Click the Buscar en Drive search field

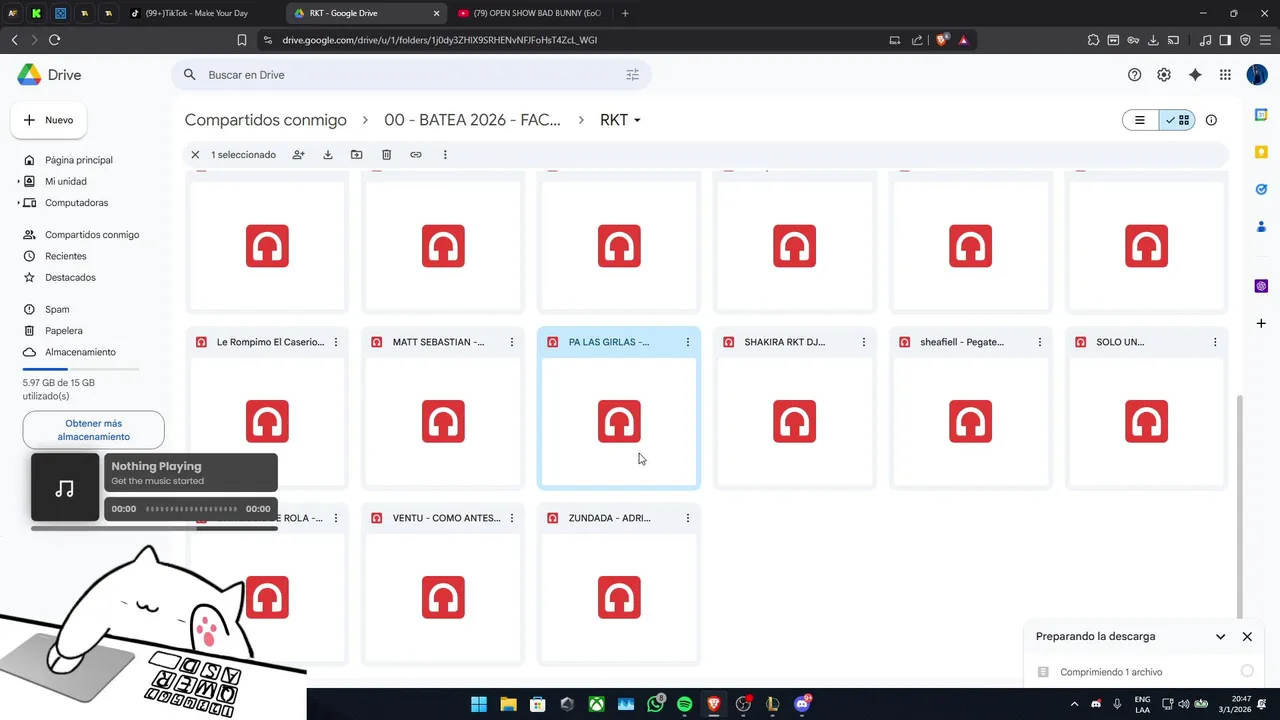point(412,75)
